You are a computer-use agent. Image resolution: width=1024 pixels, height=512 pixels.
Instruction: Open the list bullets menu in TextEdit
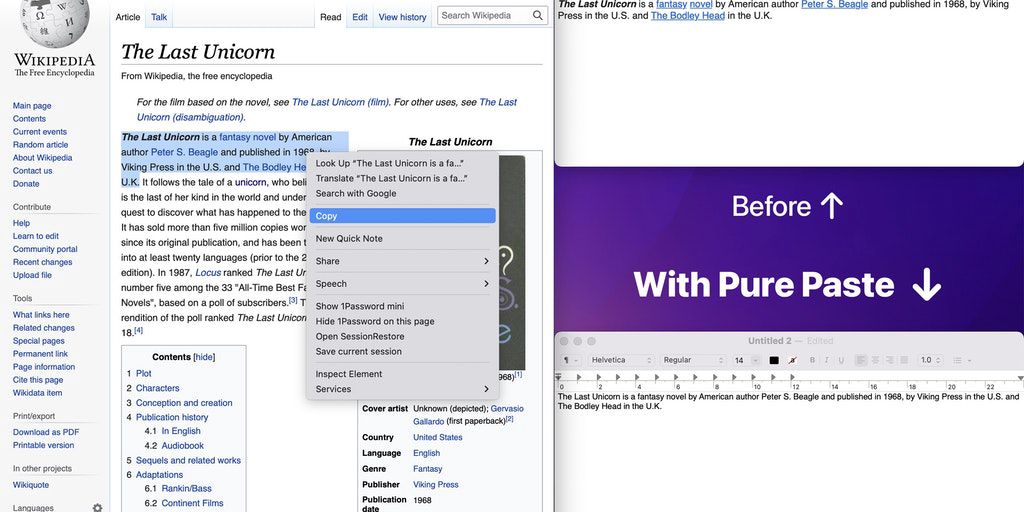click(x=961, y=360)
